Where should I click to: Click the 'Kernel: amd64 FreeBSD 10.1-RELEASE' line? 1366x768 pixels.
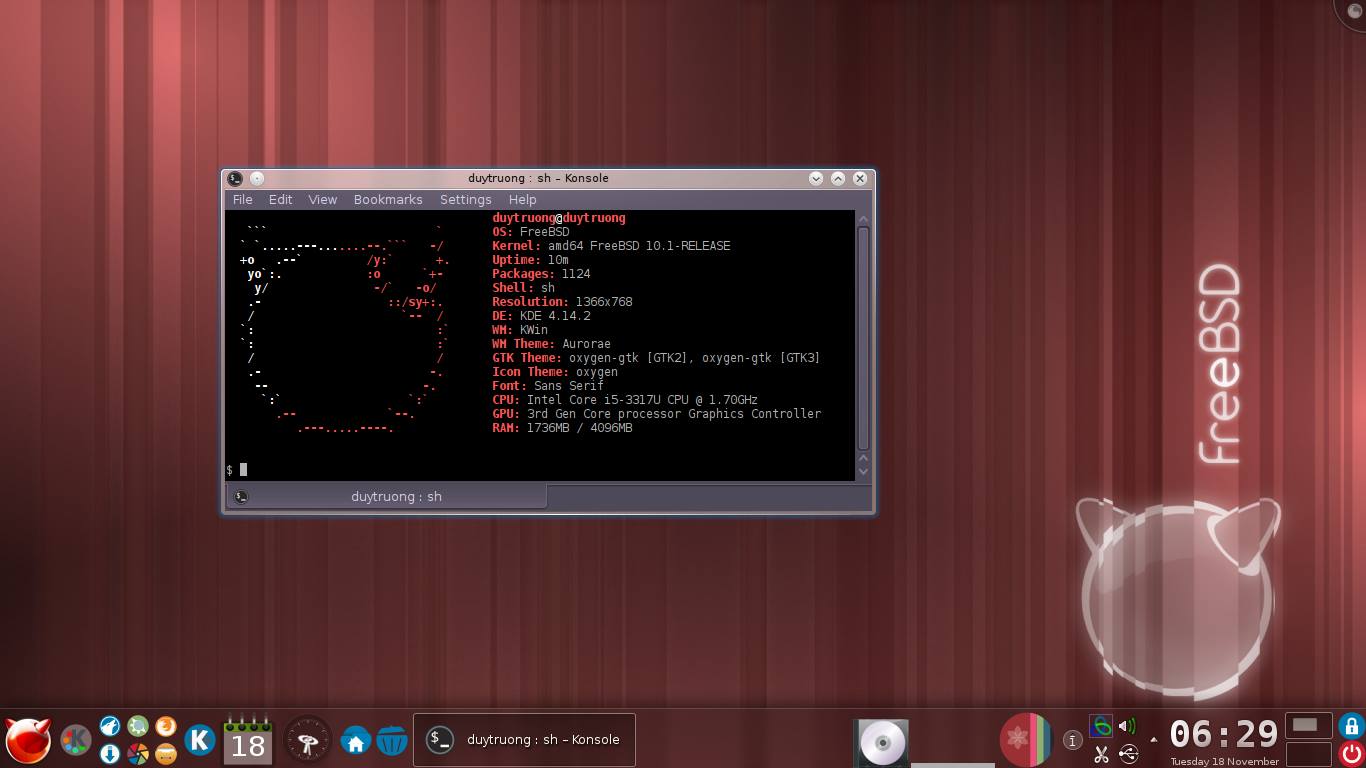pyautogui.click(x=611, y=246)
